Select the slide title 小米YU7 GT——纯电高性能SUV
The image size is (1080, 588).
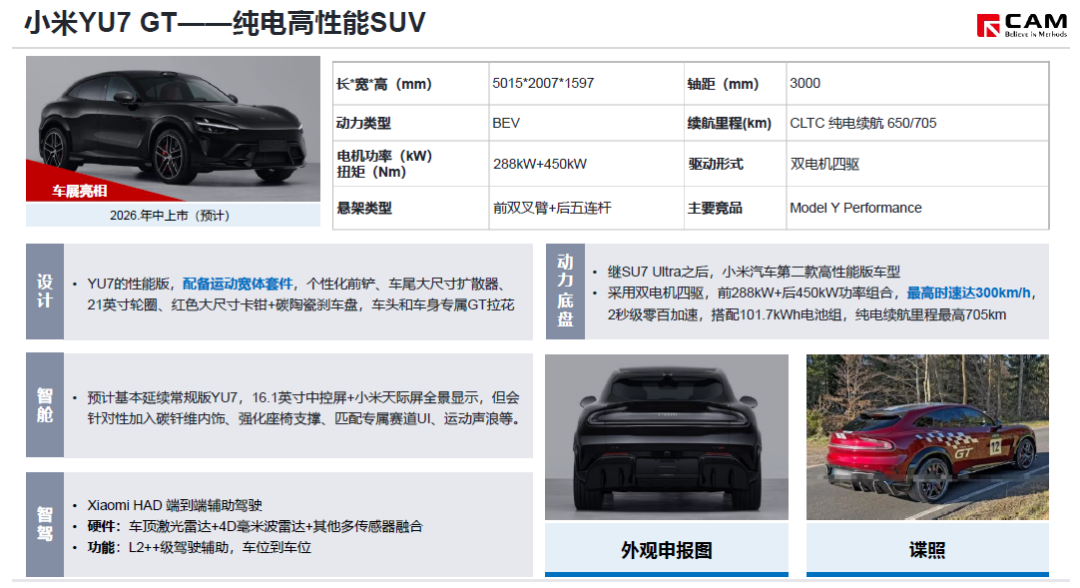click(x=225, y=23)
